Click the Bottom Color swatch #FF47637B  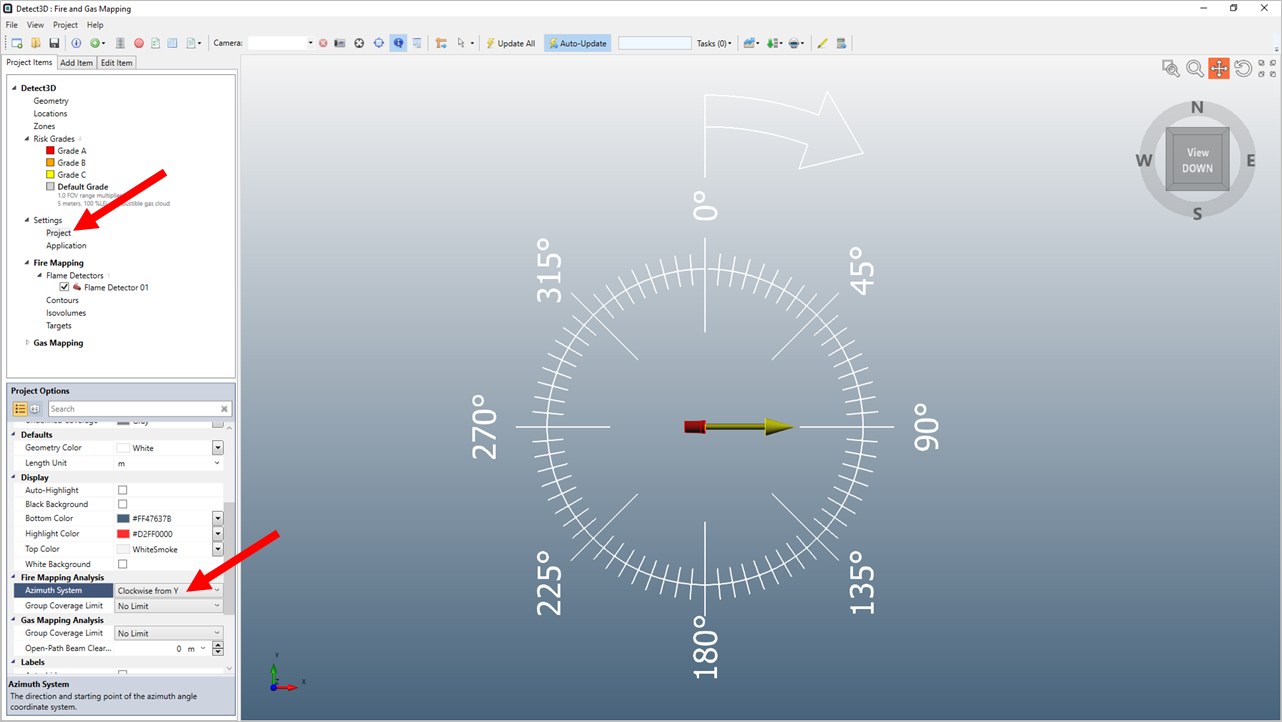pos(124,519)
